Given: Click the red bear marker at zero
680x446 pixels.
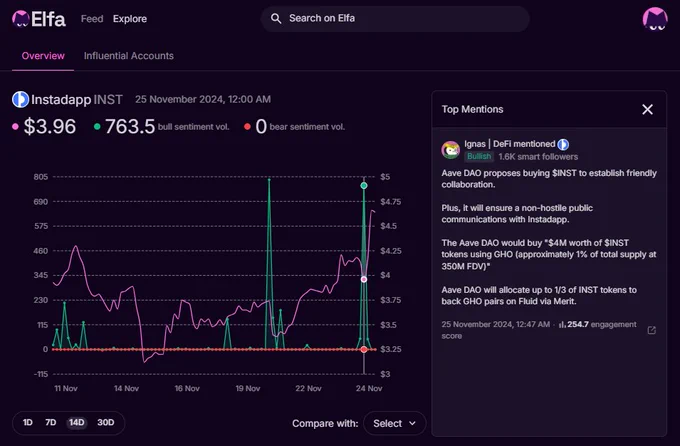Looking at the screenshot, I should coord(364,349).
